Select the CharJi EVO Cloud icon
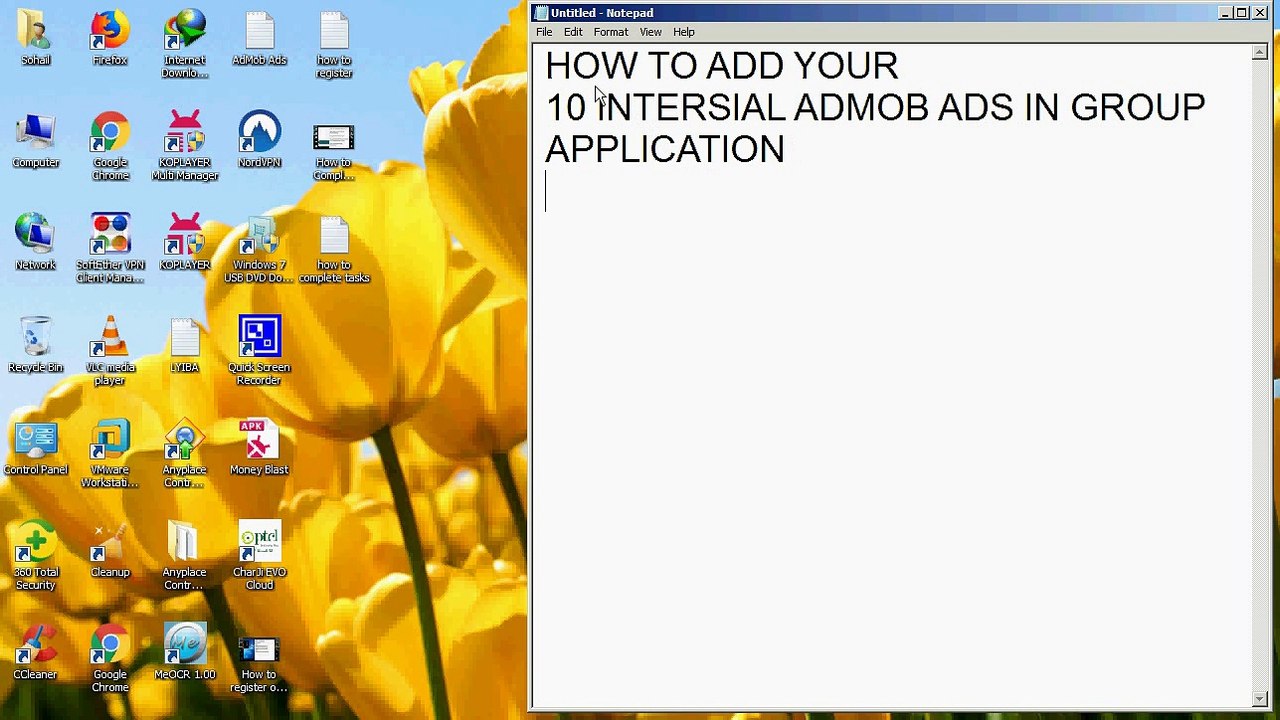Viewport: 1280px width, 720px height. [x=259, y=557]
